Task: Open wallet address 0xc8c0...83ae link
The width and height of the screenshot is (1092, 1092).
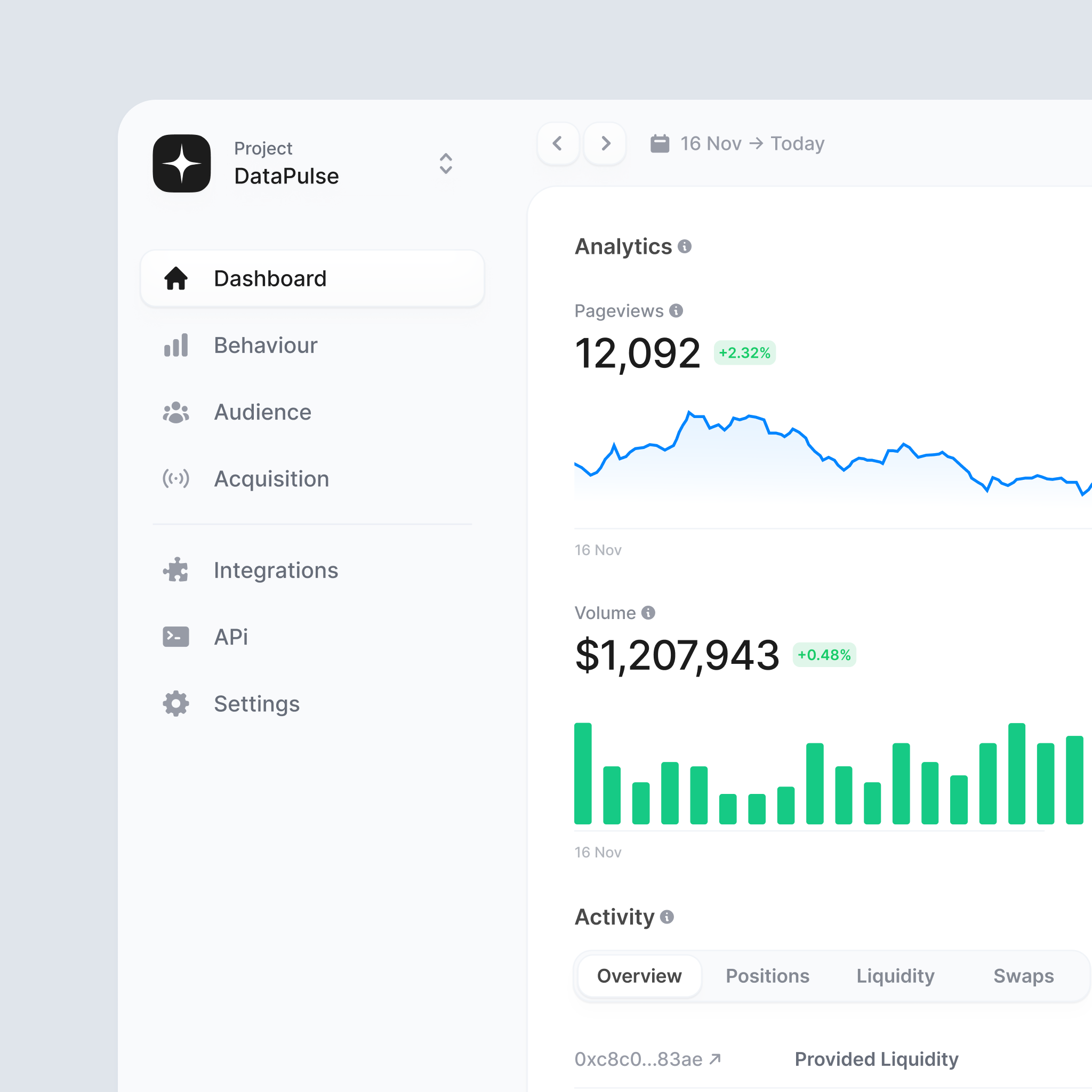Action: (646, 1059)
